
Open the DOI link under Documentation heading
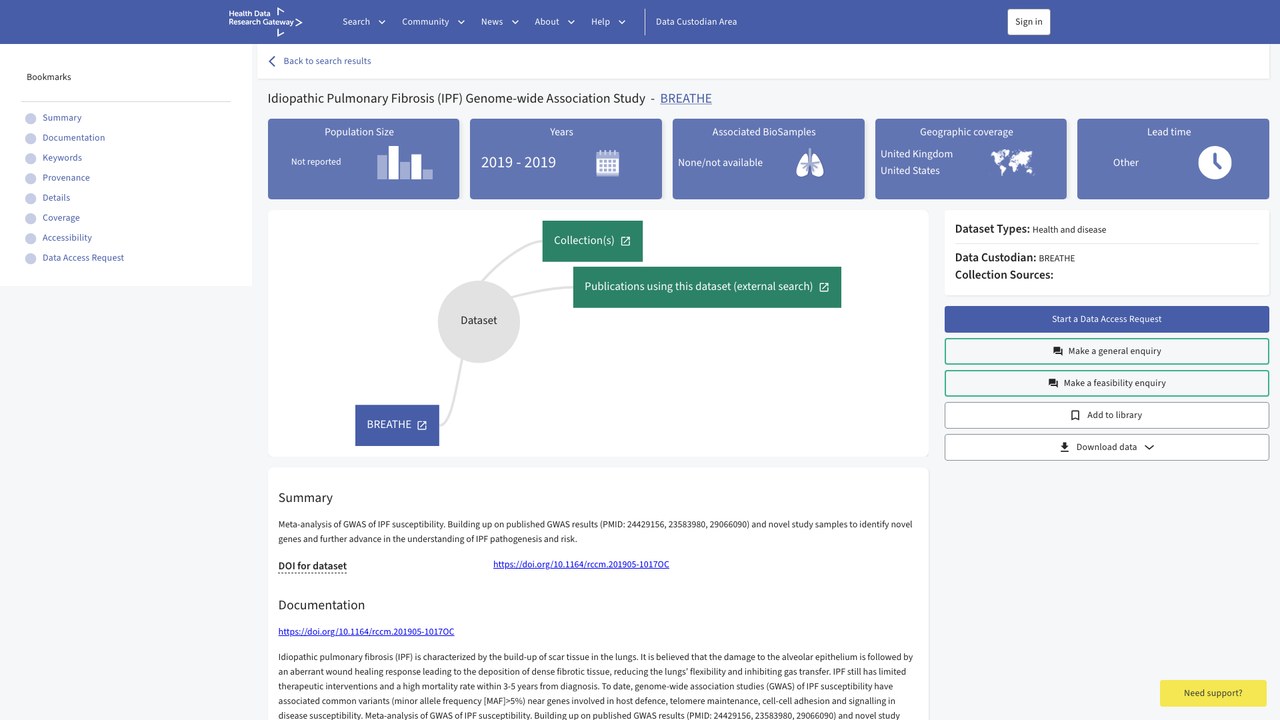pos(366,632)
